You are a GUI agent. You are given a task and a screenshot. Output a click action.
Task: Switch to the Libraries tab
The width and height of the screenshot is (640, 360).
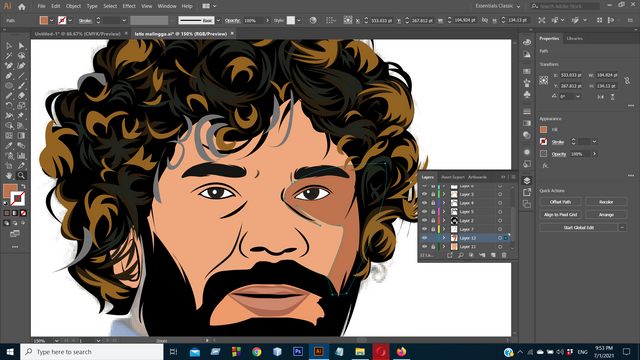(x=575, y=38)
